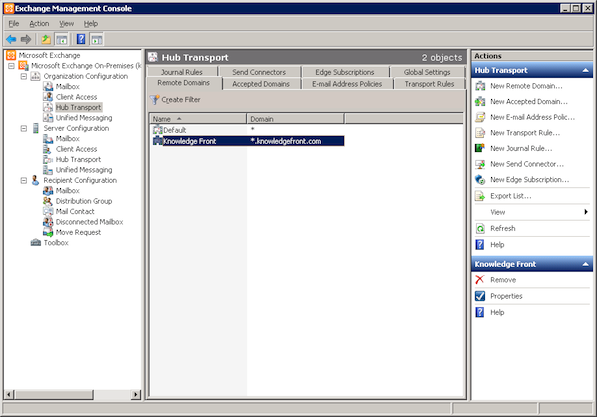Click the Knowledge Front row icon
The image size is (597, 417).
pos(158,141)
